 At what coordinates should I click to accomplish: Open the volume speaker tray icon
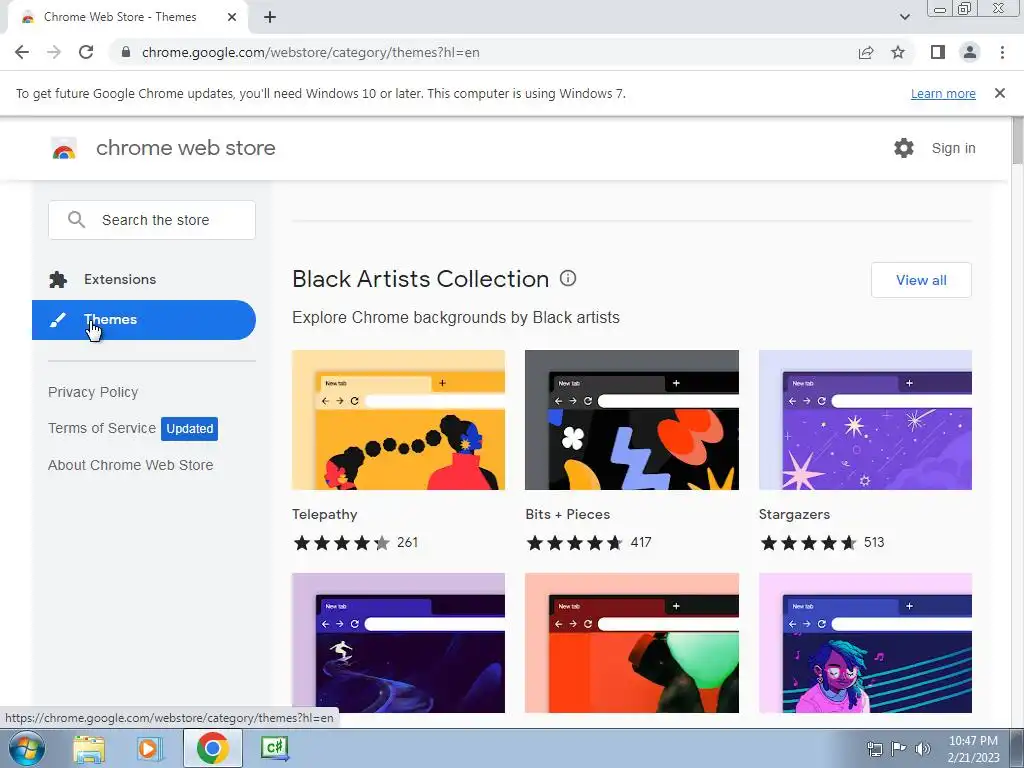[x=923, y=749]
